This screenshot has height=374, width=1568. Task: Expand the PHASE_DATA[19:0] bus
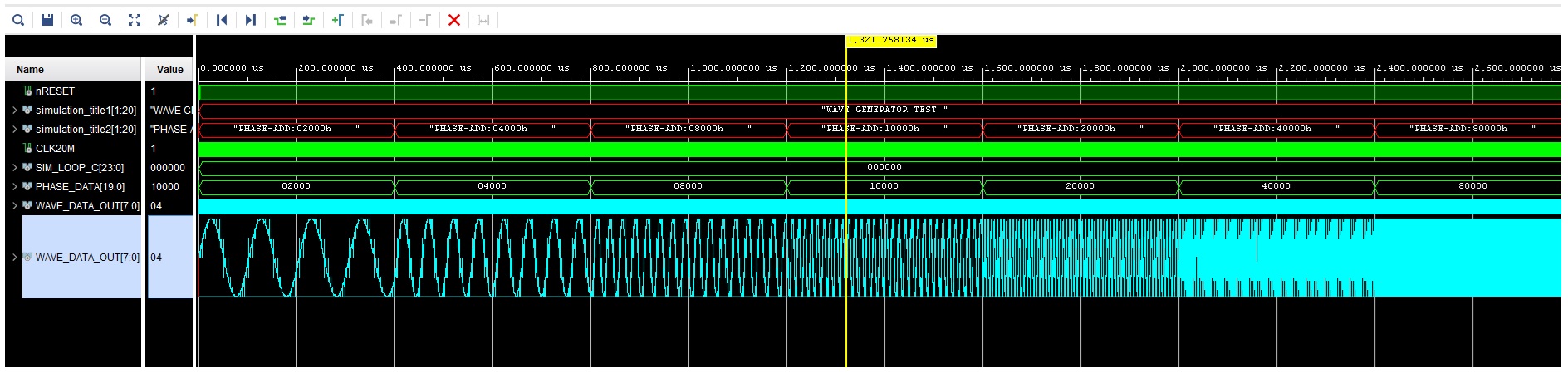(x=15, y=187)
